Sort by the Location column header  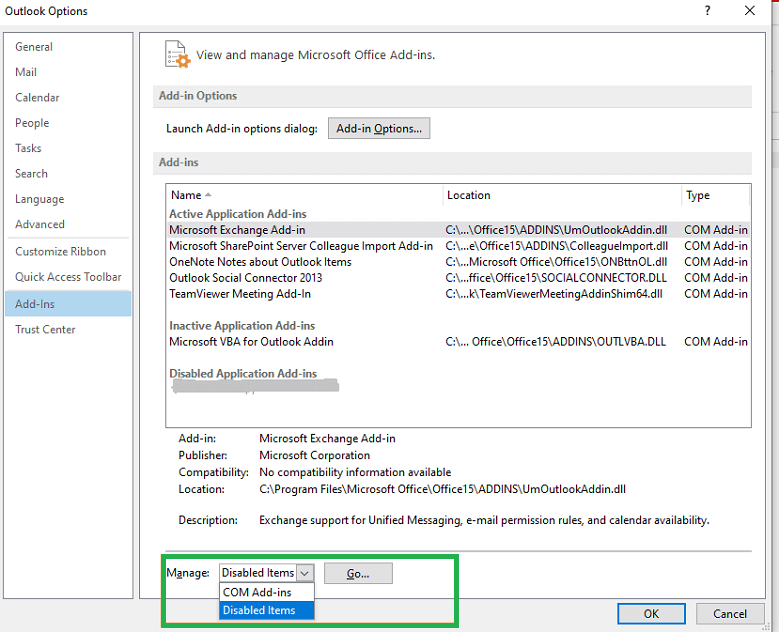coord(562,195)
